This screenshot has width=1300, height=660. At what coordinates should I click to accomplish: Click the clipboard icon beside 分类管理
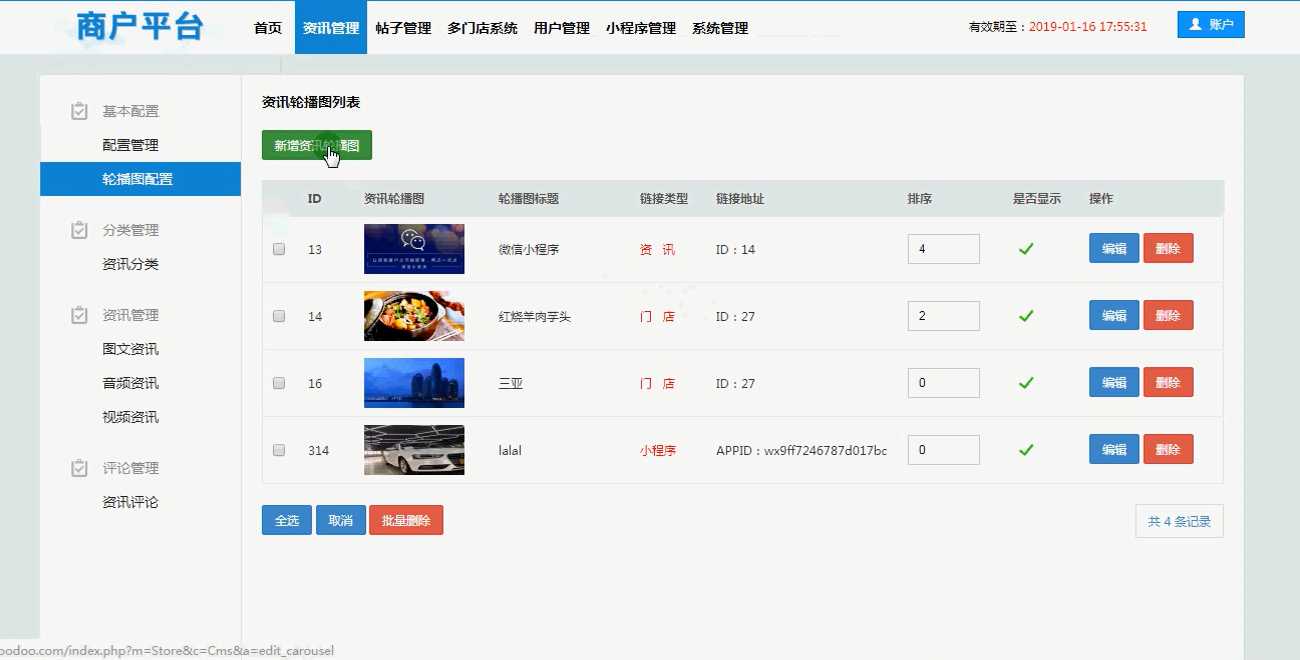point(80,230)
